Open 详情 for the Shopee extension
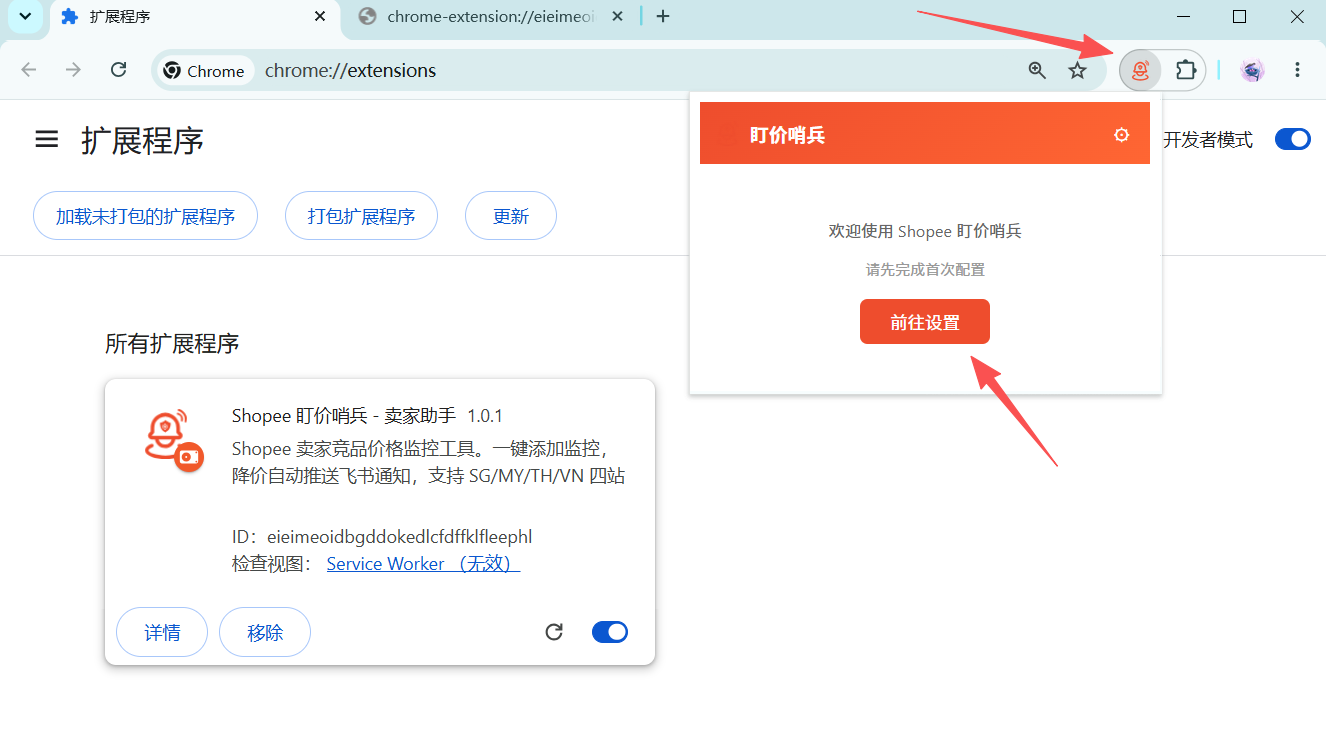Image resolution: width=1326 pixels, height=751 pixels. (162, 632)
